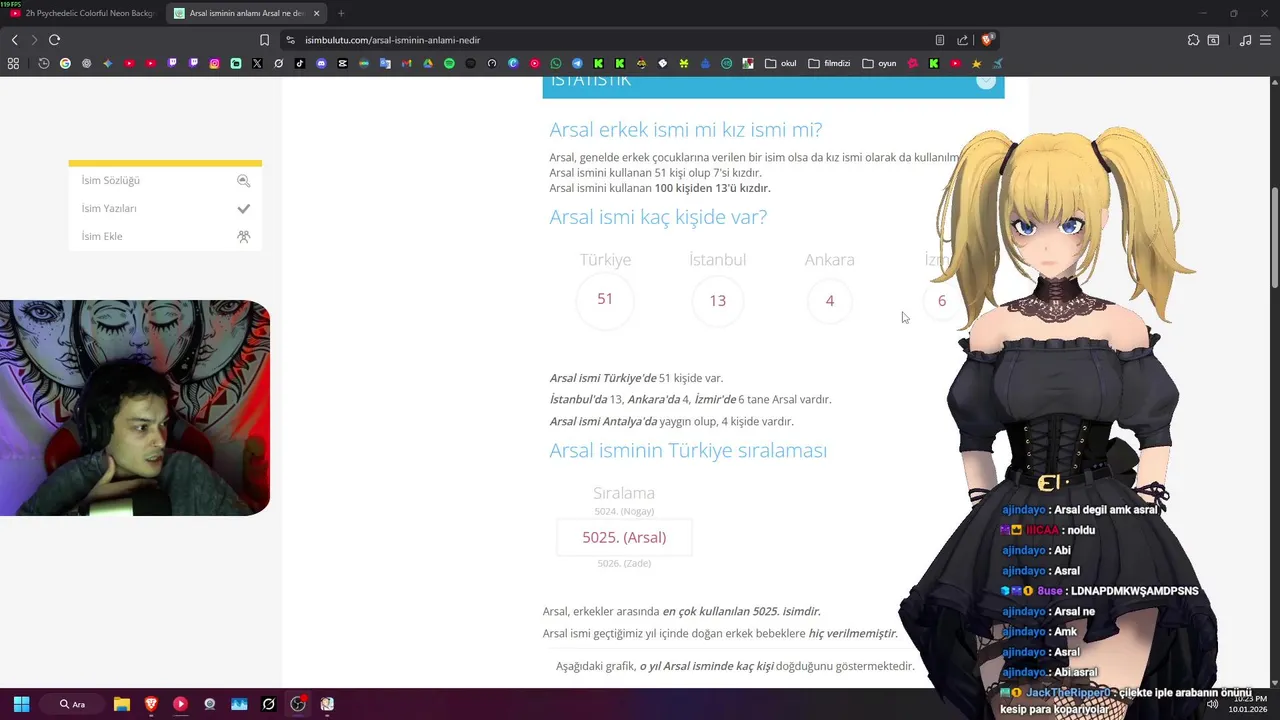Screen dimensions: 1280x720
Task: Click the heading Arsal isminin Türkiye sıralaması
Action: click(688, 450)
